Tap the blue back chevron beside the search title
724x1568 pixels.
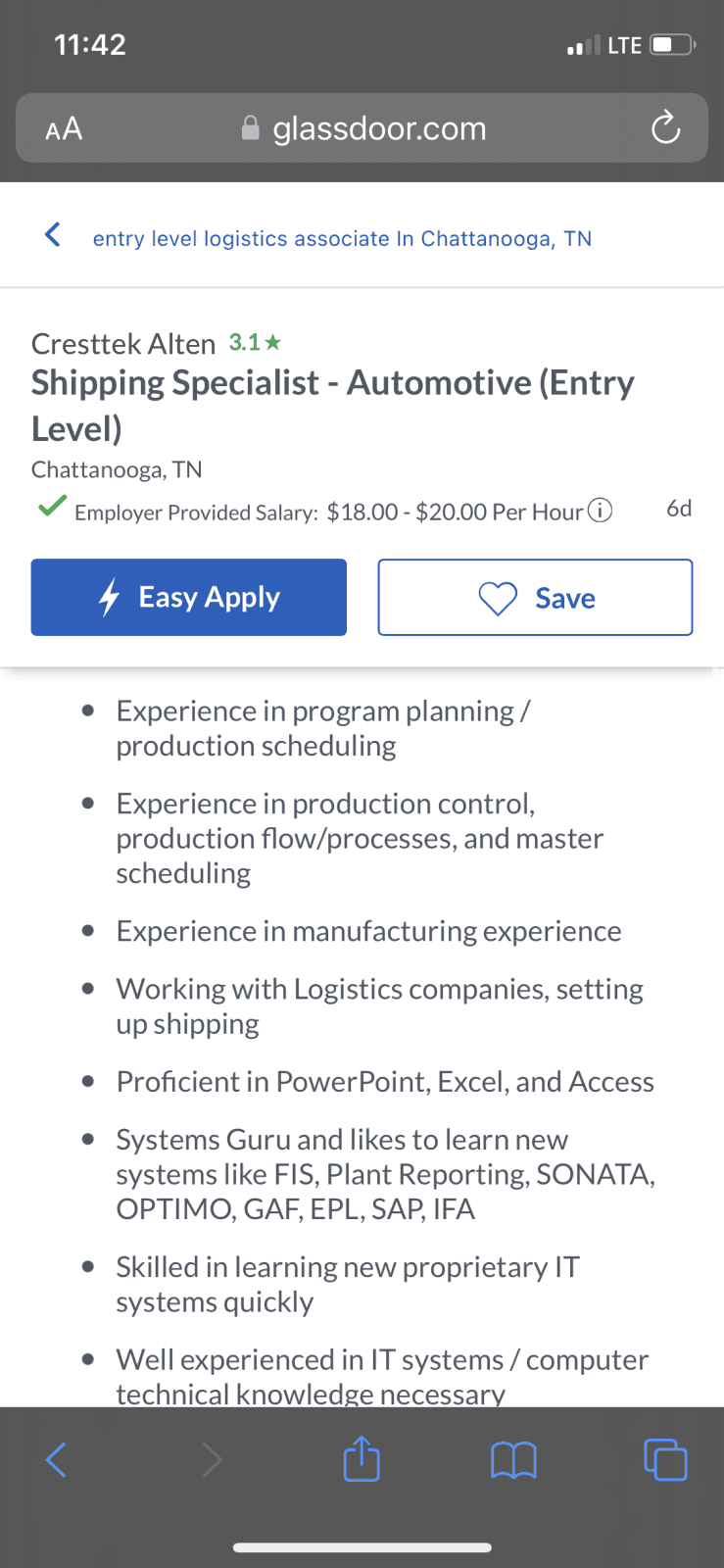coord(53,235)
